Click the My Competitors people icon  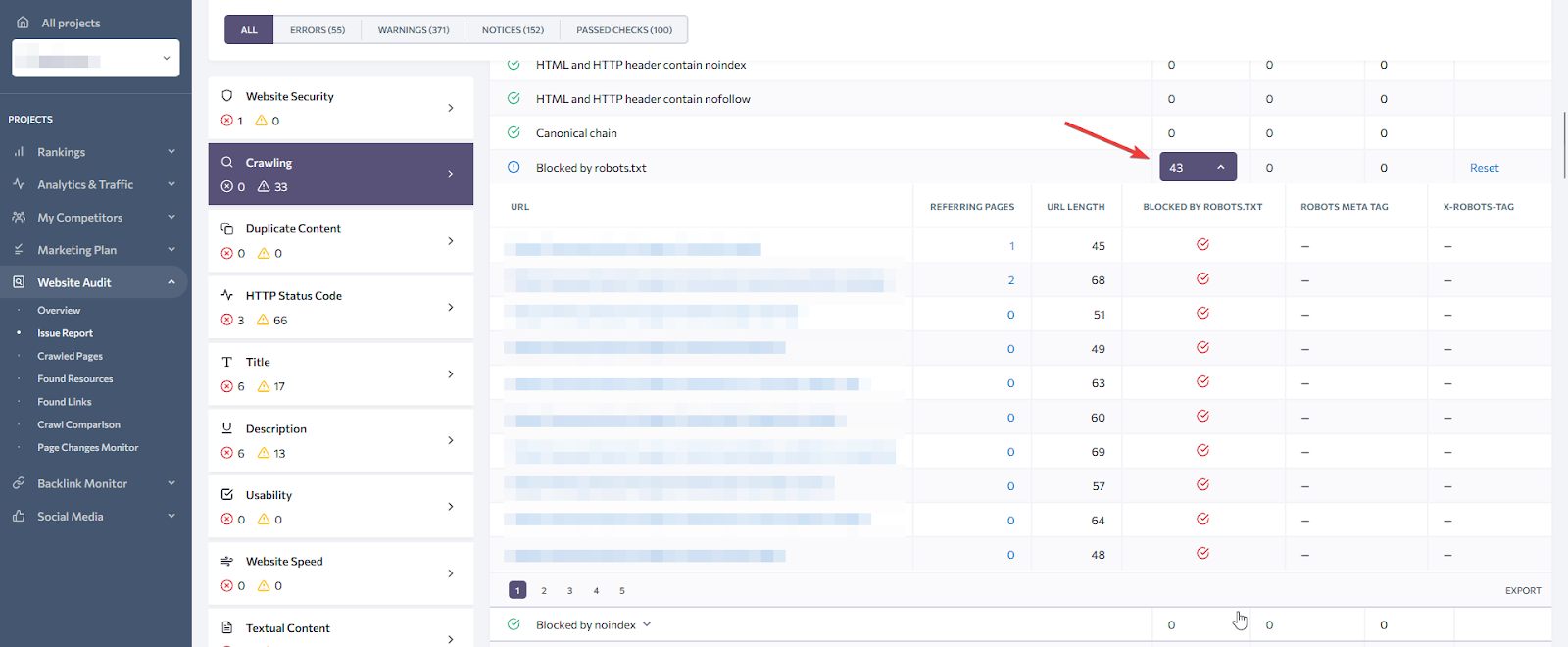point(19,217)
